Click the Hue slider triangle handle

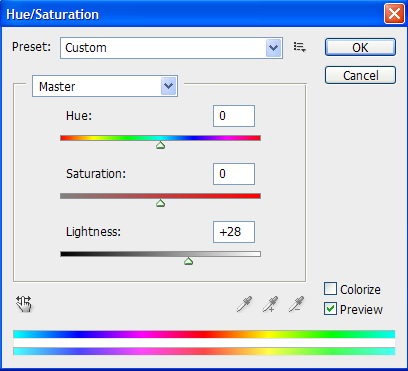click(x=161, y=145)
